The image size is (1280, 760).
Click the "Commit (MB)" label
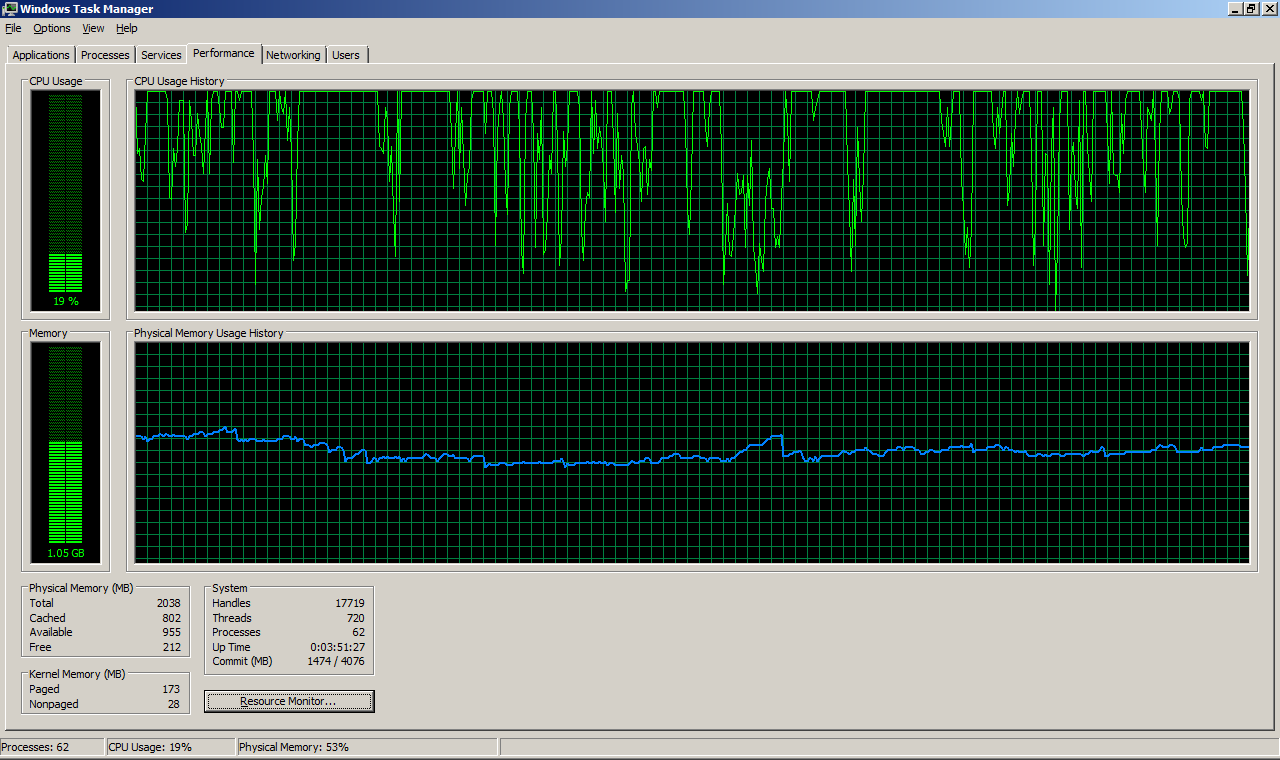242,661
